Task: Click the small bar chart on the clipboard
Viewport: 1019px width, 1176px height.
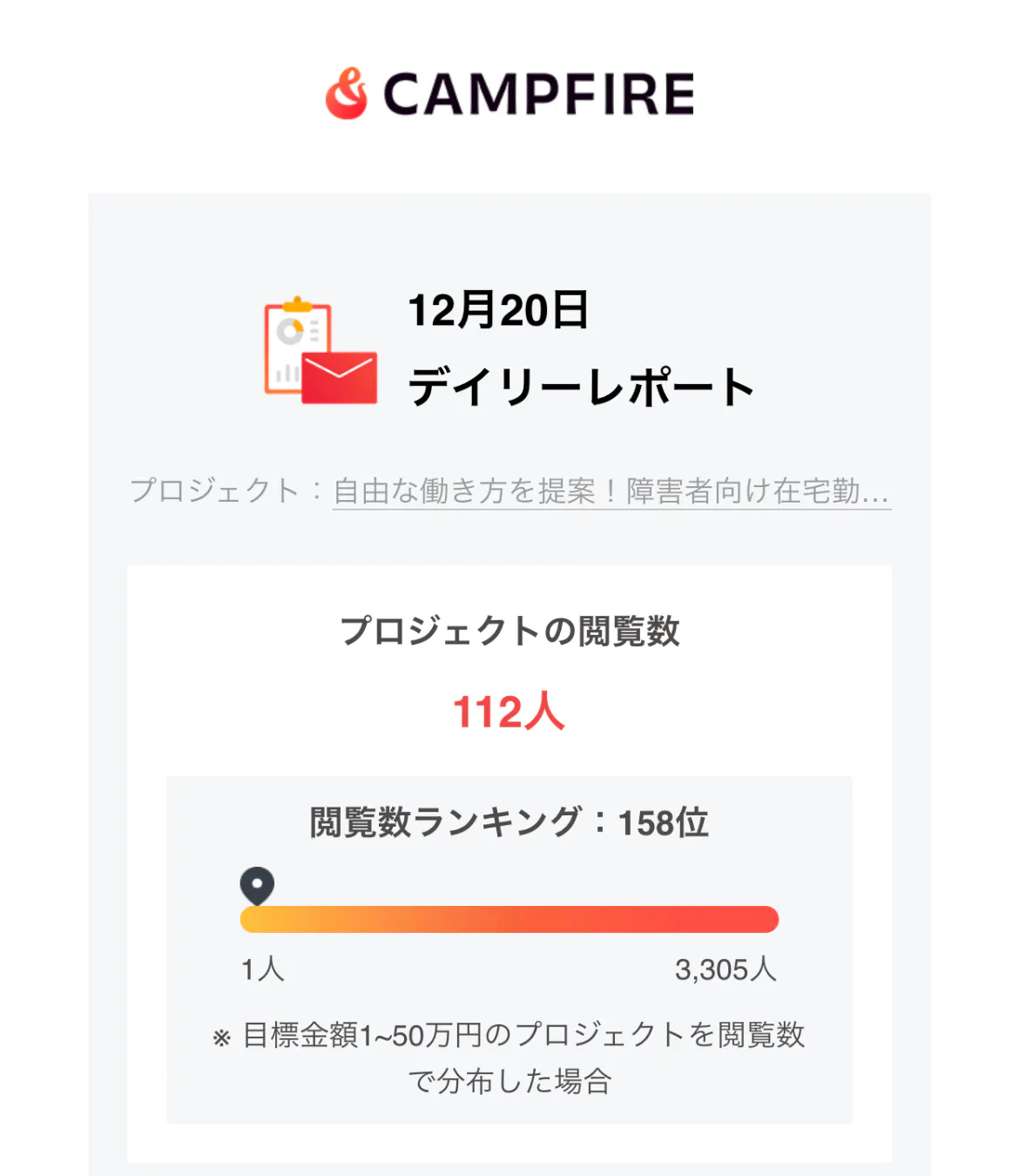Action: pyautogui.click(x=287, y=374)
